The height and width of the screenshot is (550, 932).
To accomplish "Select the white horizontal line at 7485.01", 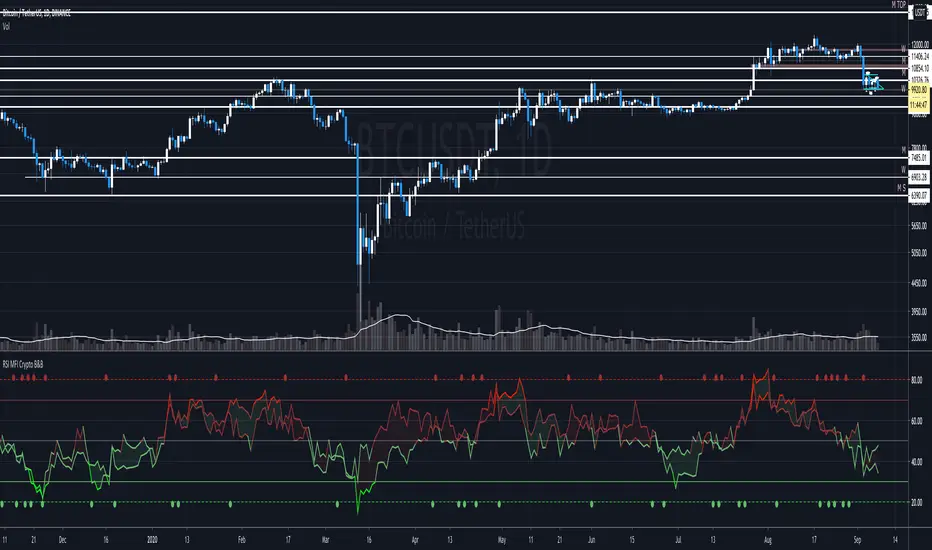I will point(452,158).
